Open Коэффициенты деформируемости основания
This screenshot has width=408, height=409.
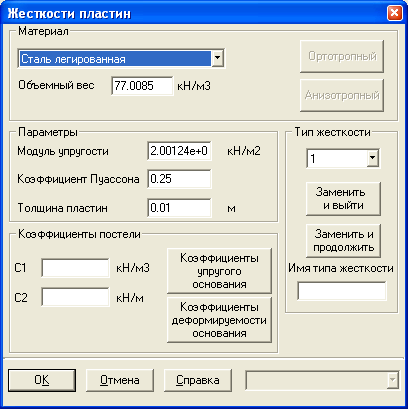[x=219, y=320]
